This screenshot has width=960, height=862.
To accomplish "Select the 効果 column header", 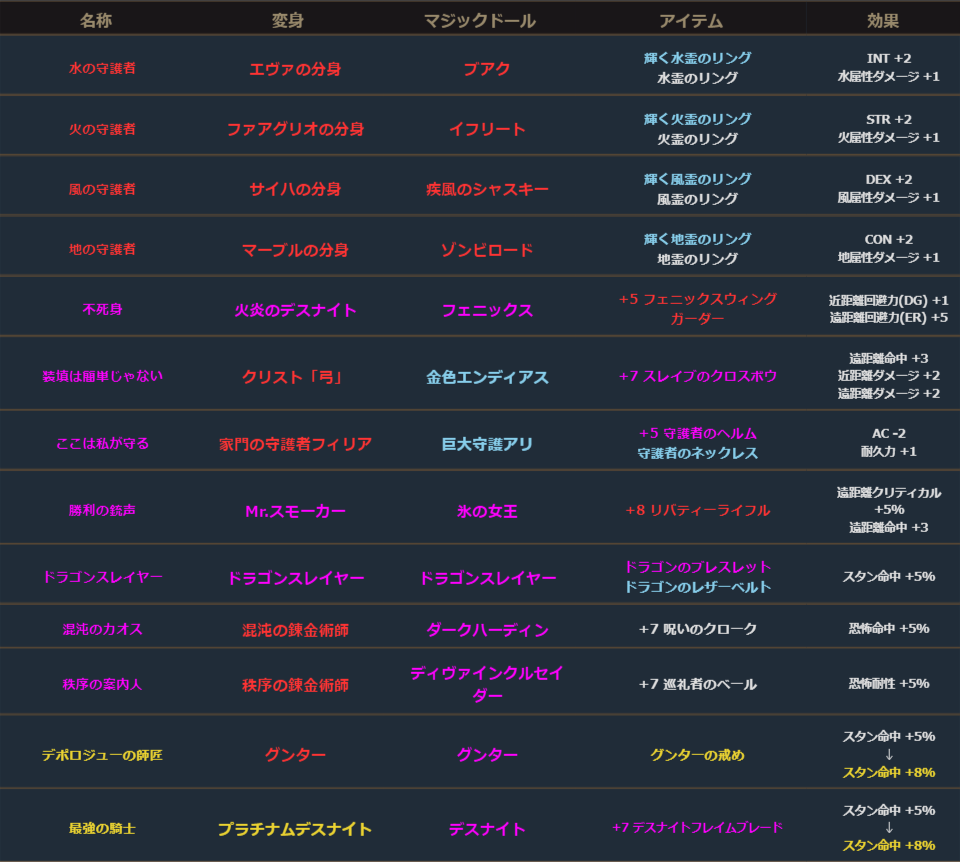I will (882, 20).
